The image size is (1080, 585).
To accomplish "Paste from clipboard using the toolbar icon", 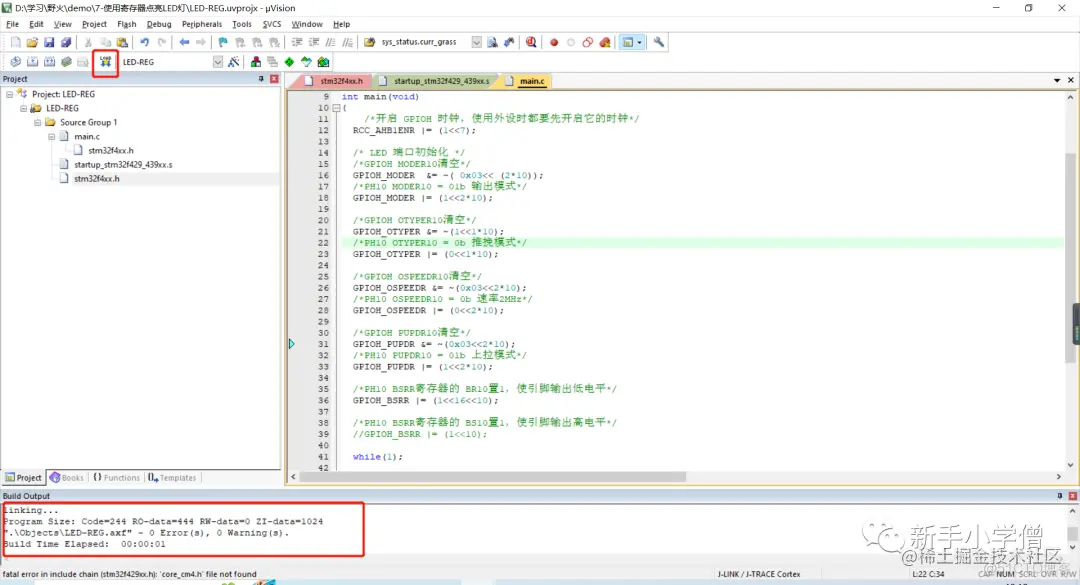I will click(x=122, y=42).
